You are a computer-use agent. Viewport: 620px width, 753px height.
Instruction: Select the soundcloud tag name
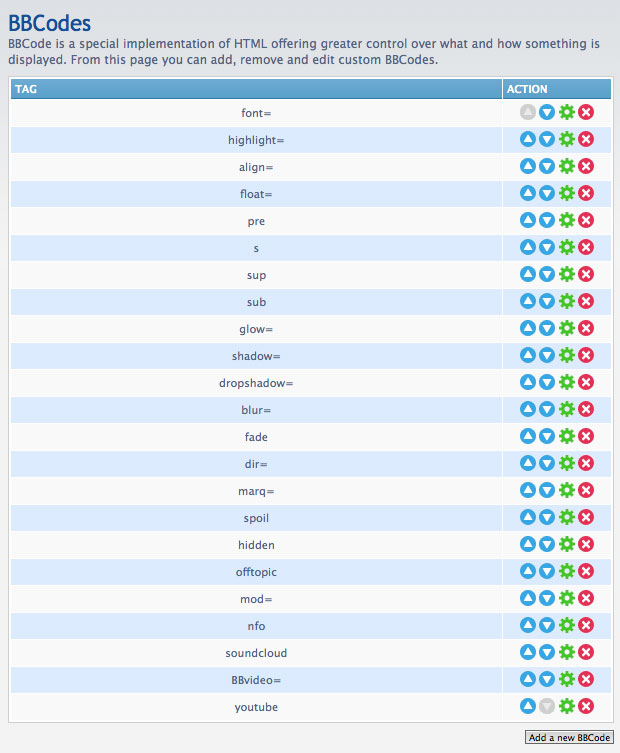(x=256, y=653)
